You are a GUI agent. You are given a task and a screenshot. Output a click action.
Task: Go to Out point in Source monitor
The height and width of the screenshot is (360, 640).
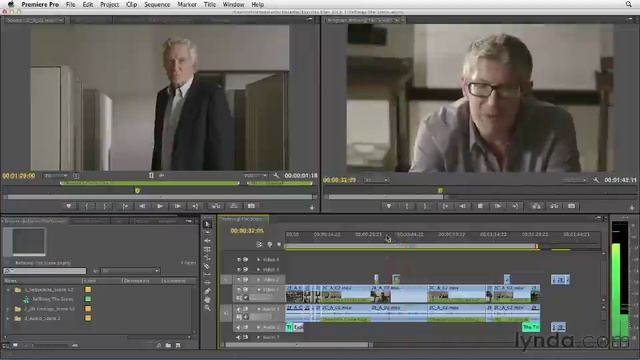195,206
